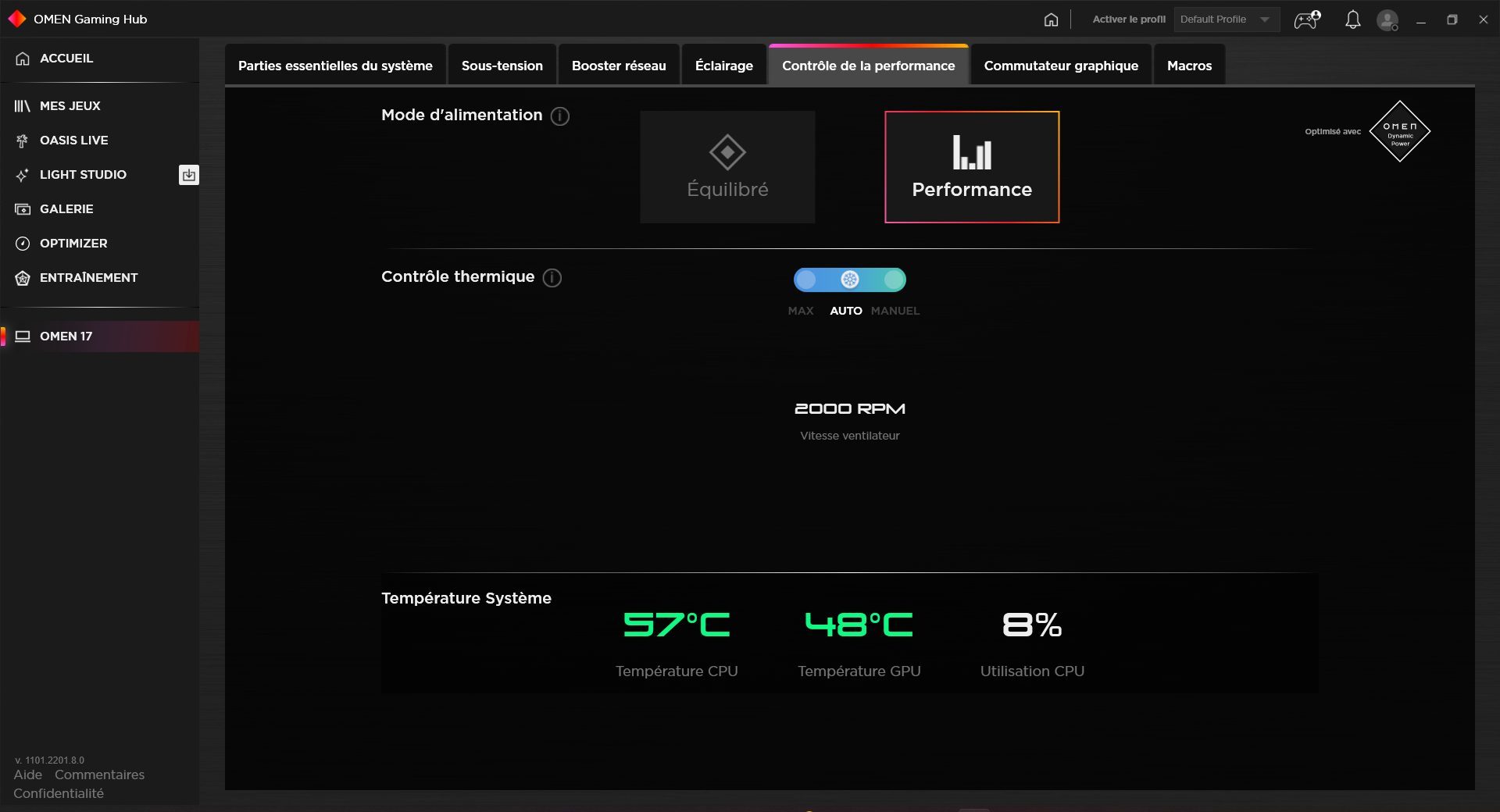1500x812 pixels.
Task: Click the MAX thermal label
Action: click(x=801, y=311)
